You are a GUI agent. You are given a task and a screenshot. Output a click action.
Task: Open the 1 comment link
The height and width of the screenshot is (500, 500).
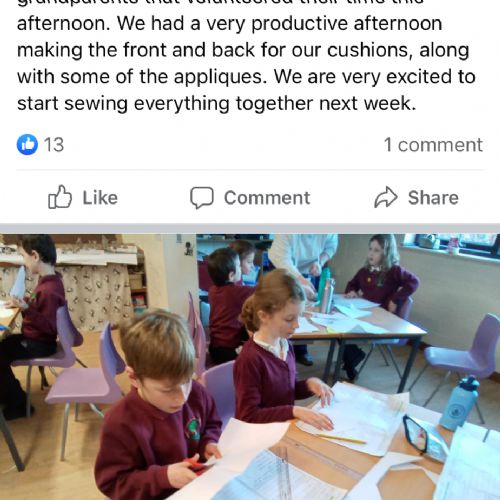coord(433,145)
